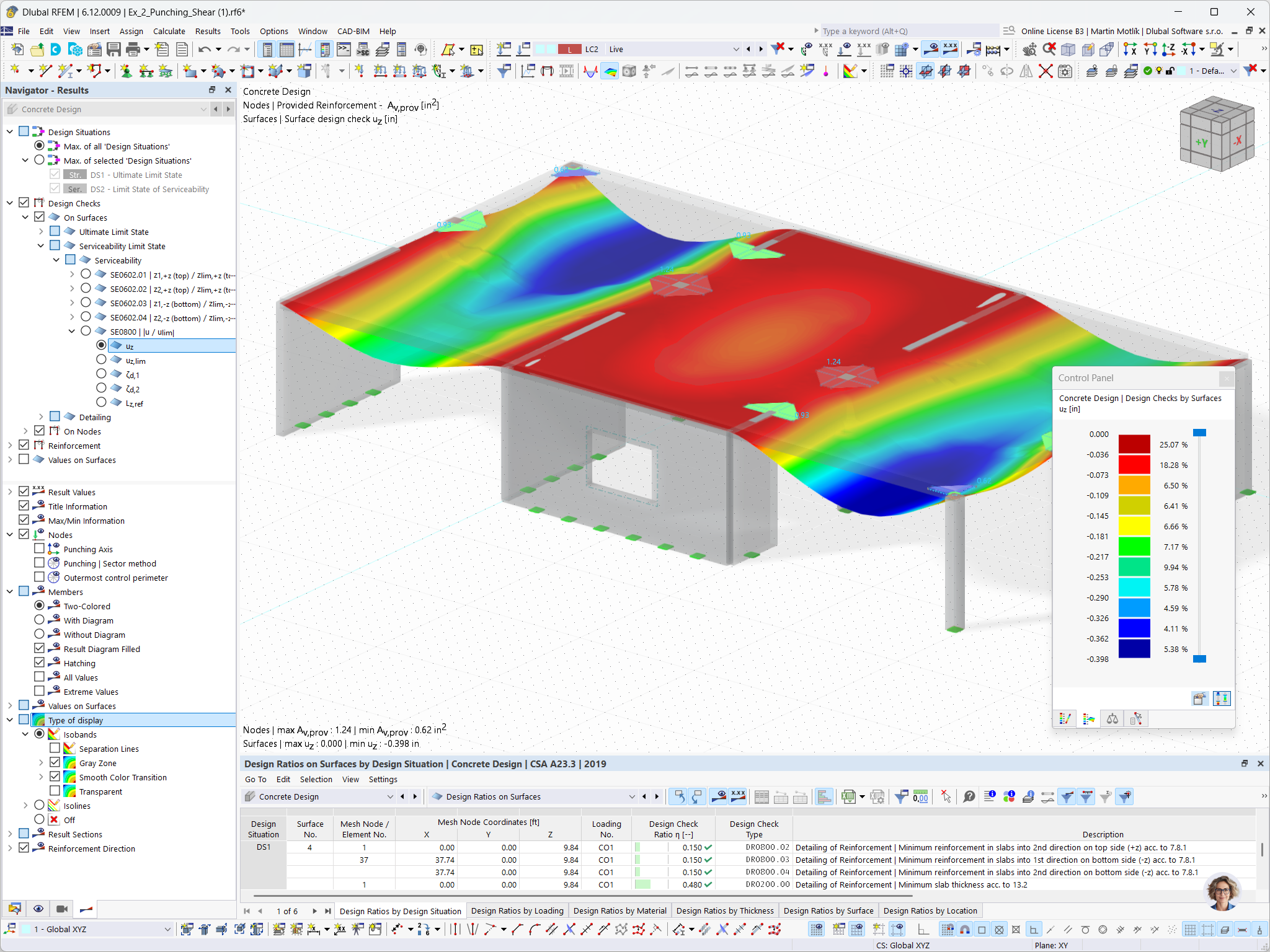The image size is (1270, 952).
Task: Click the keyword search field at the top
Action: click(x=905, y=30)
